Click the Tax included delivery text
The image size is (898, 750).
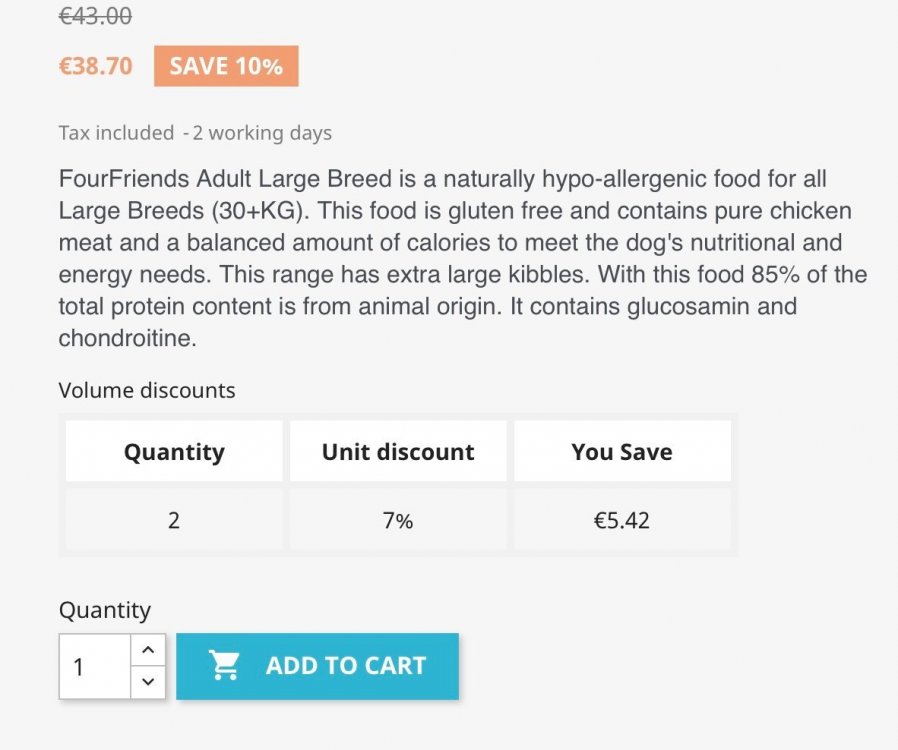(x=195, y=132)
